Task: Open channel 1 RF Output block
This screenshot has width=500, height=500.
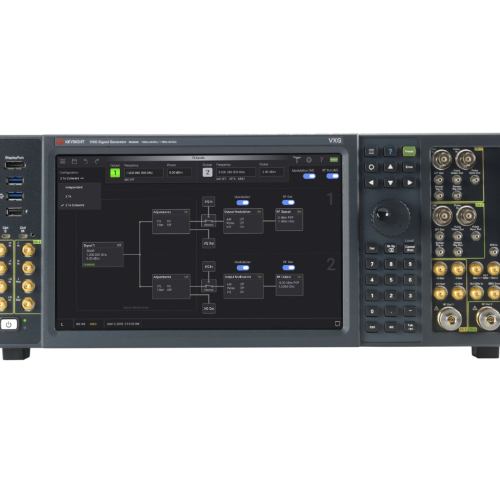Action: point(289,220)
